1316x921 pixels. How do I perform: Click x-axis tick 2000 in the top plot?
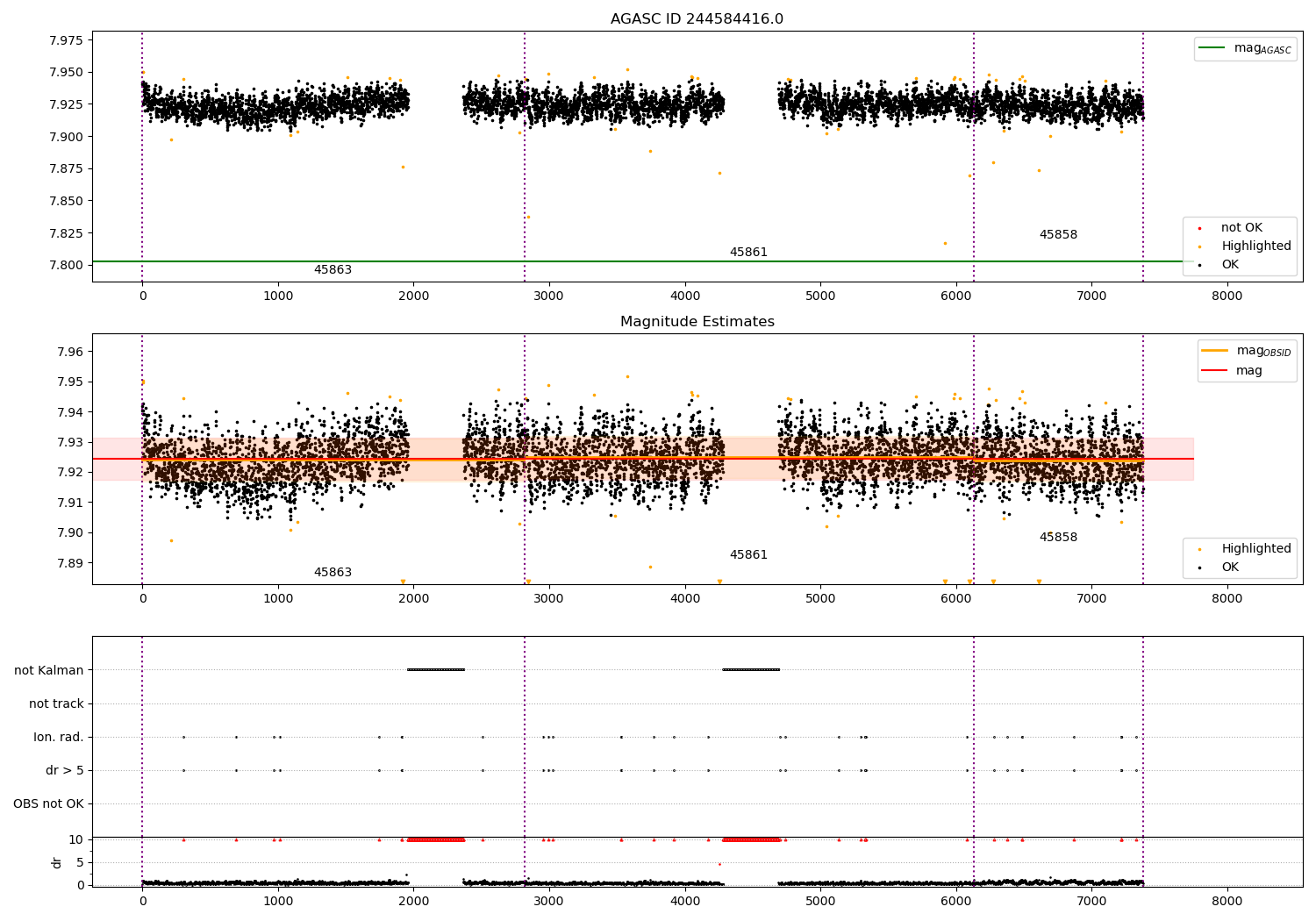click(x=413, y=296)
